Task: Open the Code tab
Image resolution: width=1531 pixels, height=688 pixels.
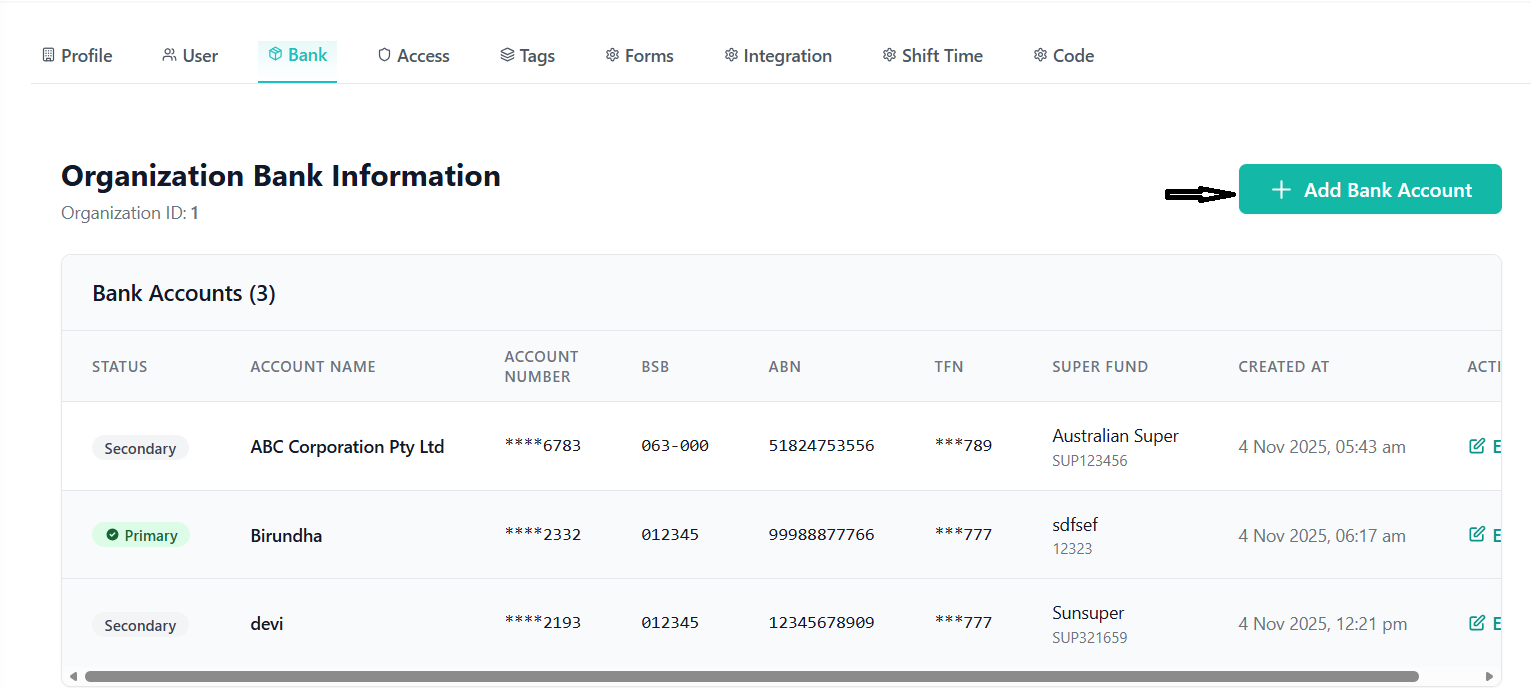Action: click(1063, 56)
